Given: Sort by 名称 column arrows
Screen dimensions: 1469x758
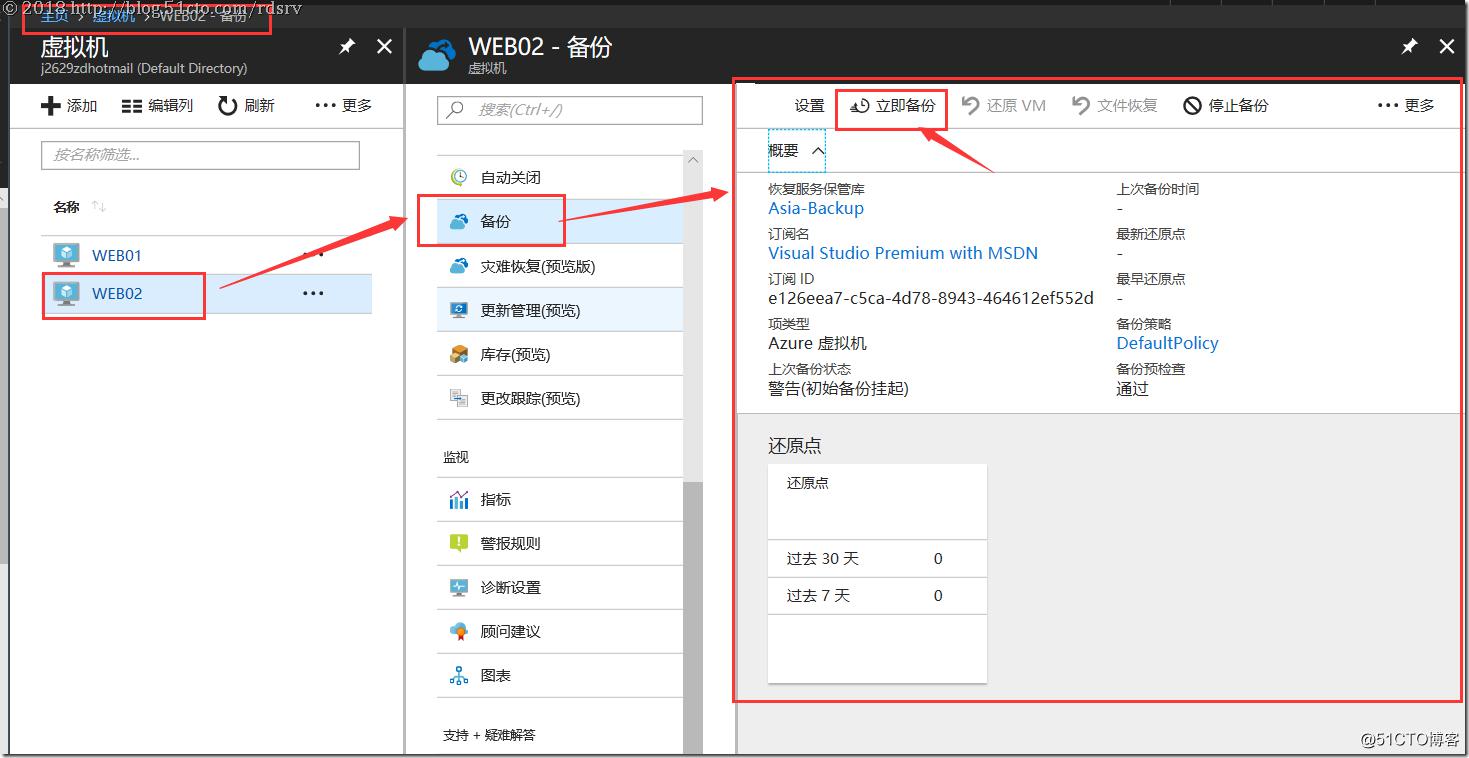Looking at the screenshot, I should [x=98, y=207].
